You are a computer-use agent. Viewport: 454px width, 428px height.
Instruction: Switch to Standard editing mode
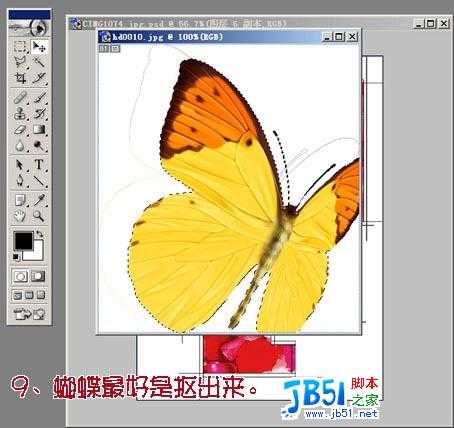[20, 276]
